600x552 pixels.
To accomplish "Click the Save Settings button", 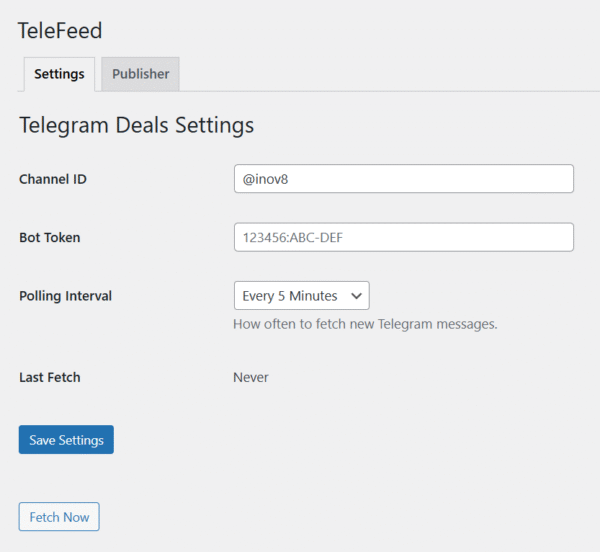I will coord(66,440).
